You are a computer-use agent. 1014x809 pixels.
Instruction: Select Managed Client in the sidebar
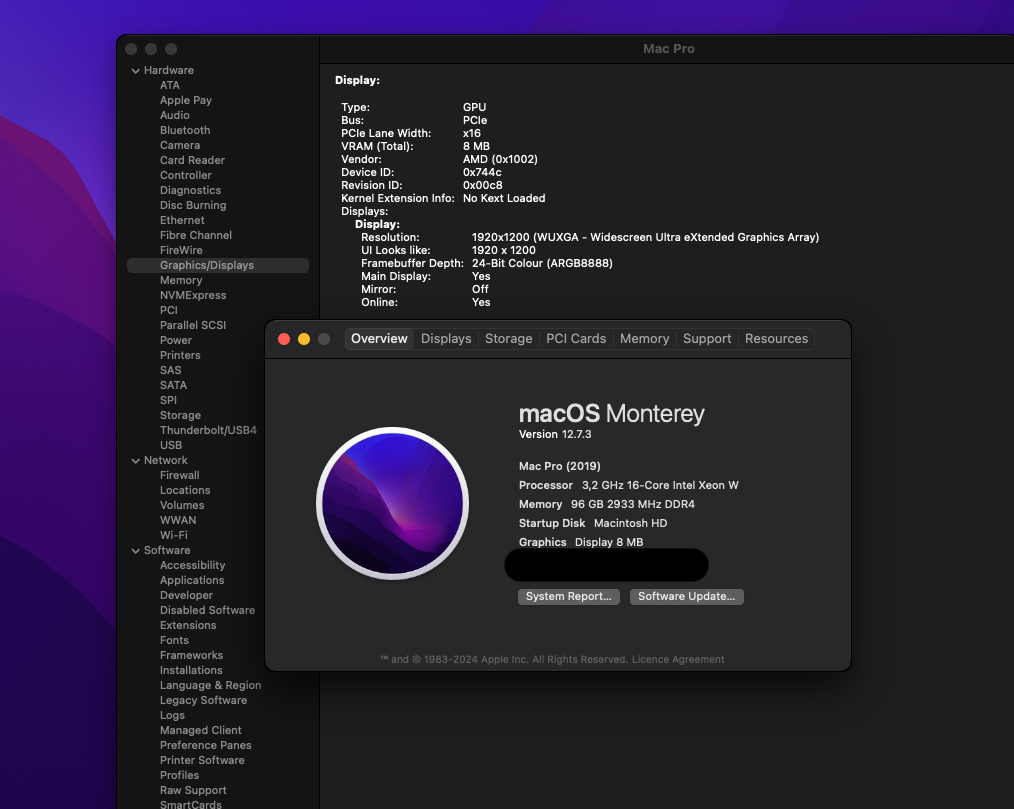coord(200,730)
